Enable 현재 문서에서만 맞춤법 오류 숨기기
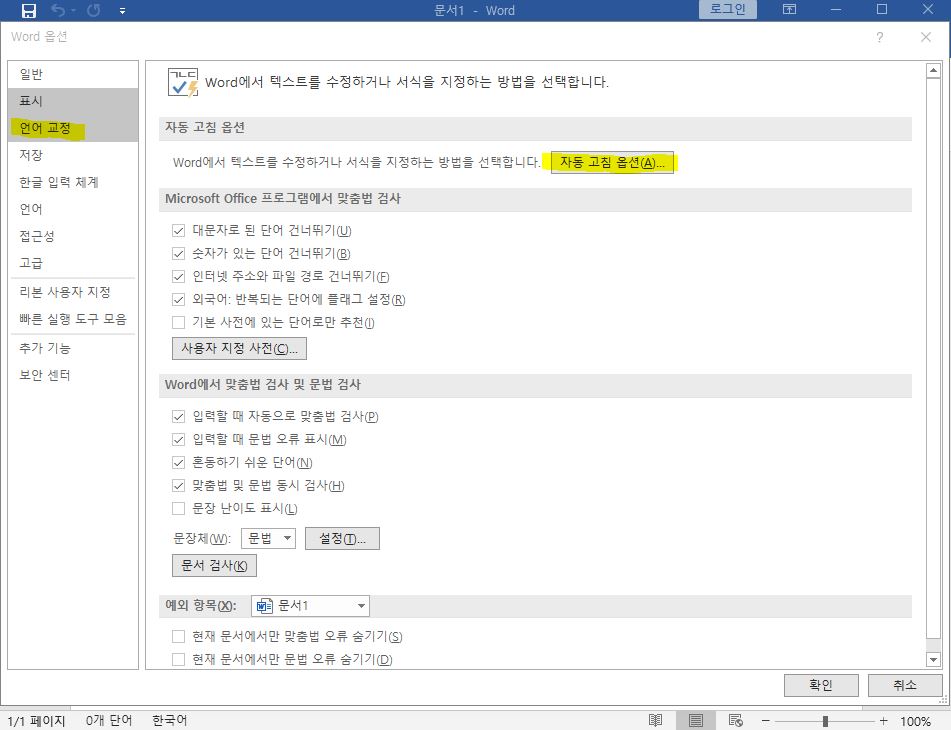Screen dimensions: 951x730 pyautogui.click(x=178, y=637)
